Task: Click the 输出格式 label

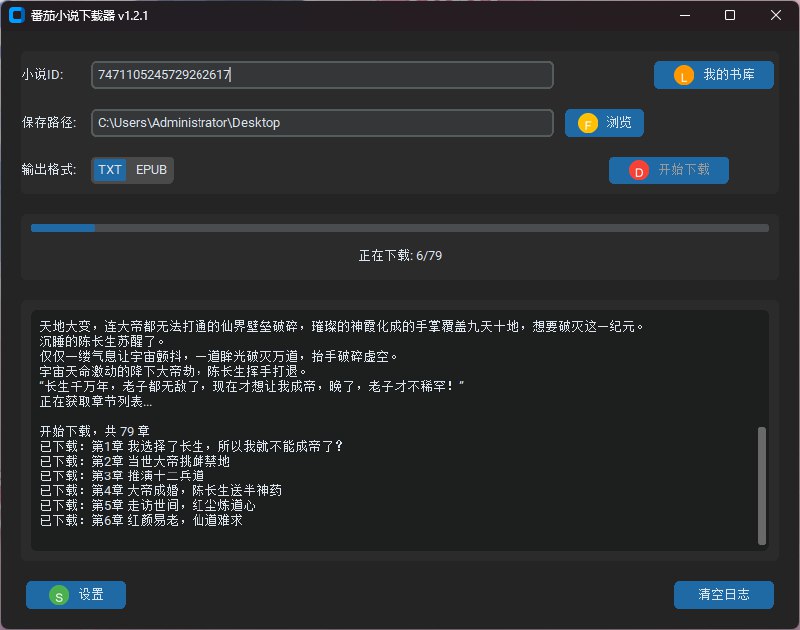Action: pos(49,170)
